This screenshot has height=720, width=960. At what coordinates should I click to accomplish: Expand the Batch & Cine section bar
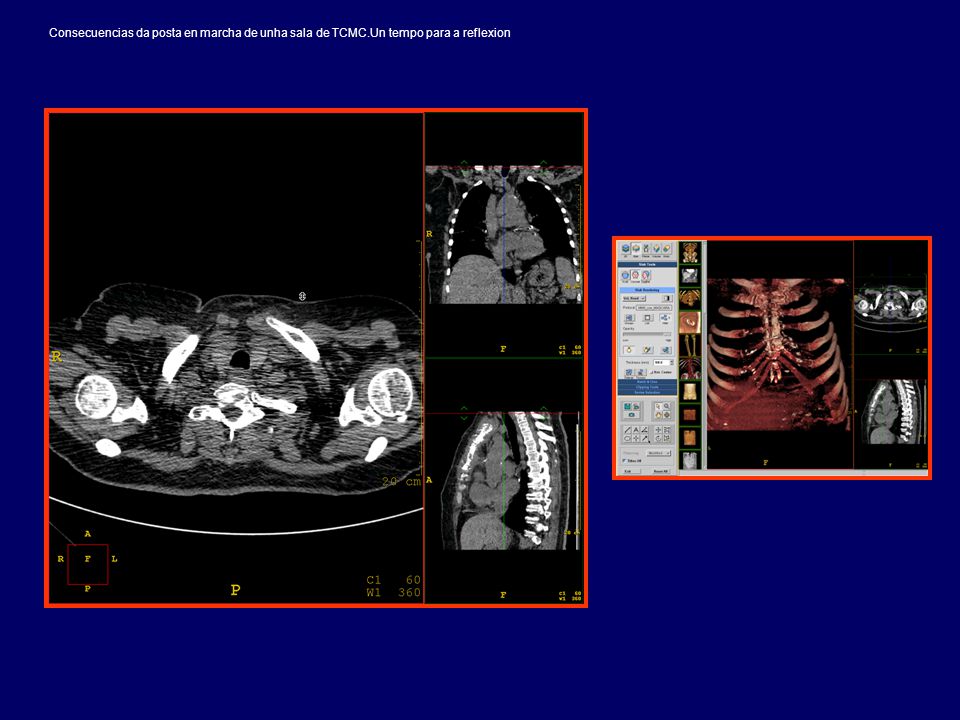pyautogui.click(x=647, y=382)
